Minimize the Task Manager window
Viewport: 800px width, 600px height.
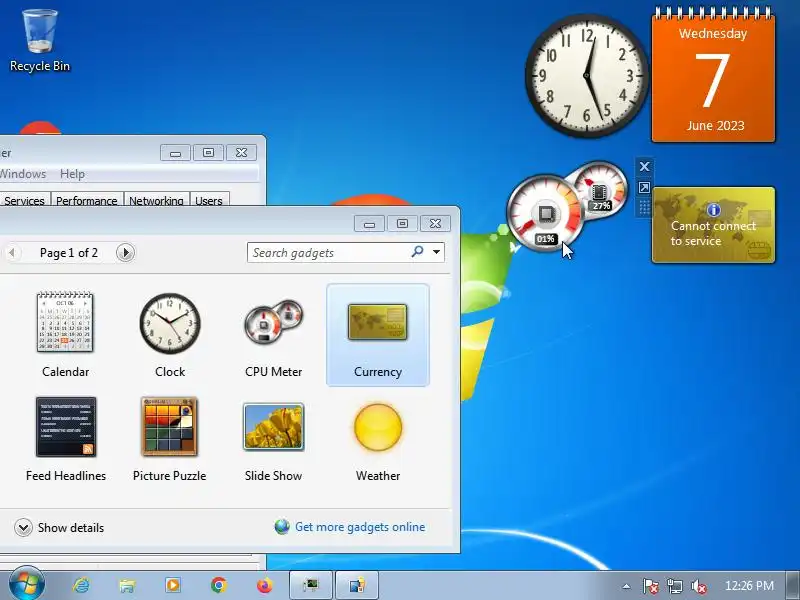coord(176,153)
